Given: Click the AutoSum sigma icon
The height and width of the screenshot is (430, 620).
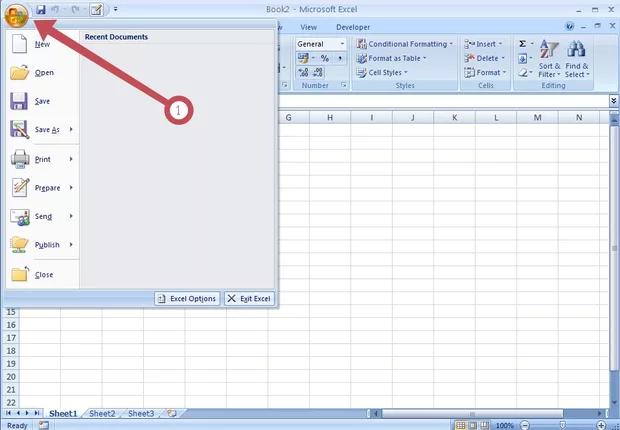Looking at the screenshot, I should (522, 44).
